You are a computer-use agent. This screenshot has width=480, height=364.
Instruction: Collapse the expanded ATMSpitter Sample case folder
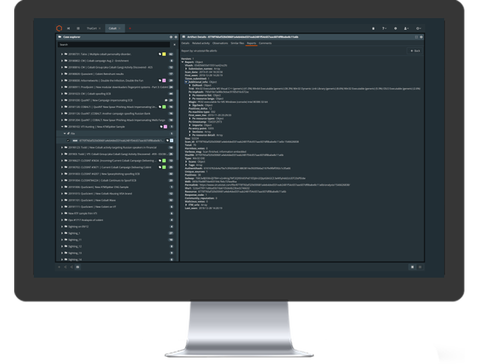[x=62, y=127]
